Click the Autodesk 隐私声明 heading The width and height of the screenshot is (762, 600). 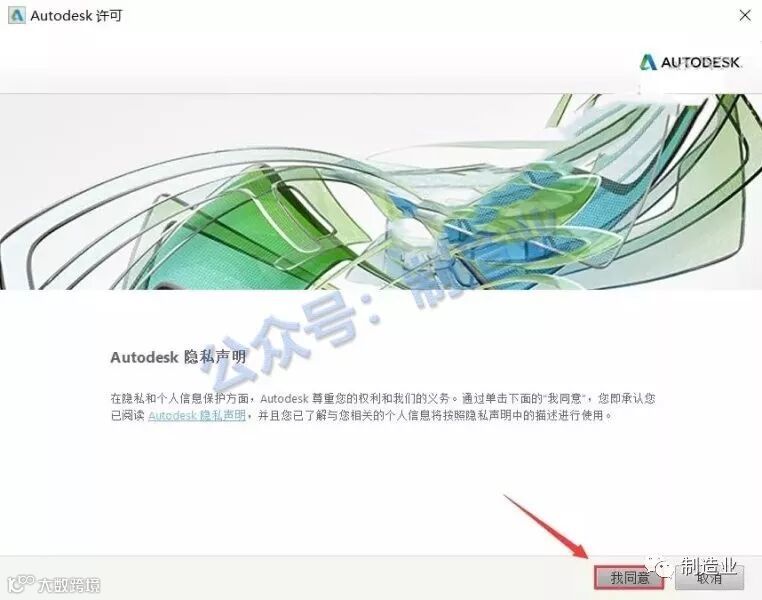click(178, 357)
